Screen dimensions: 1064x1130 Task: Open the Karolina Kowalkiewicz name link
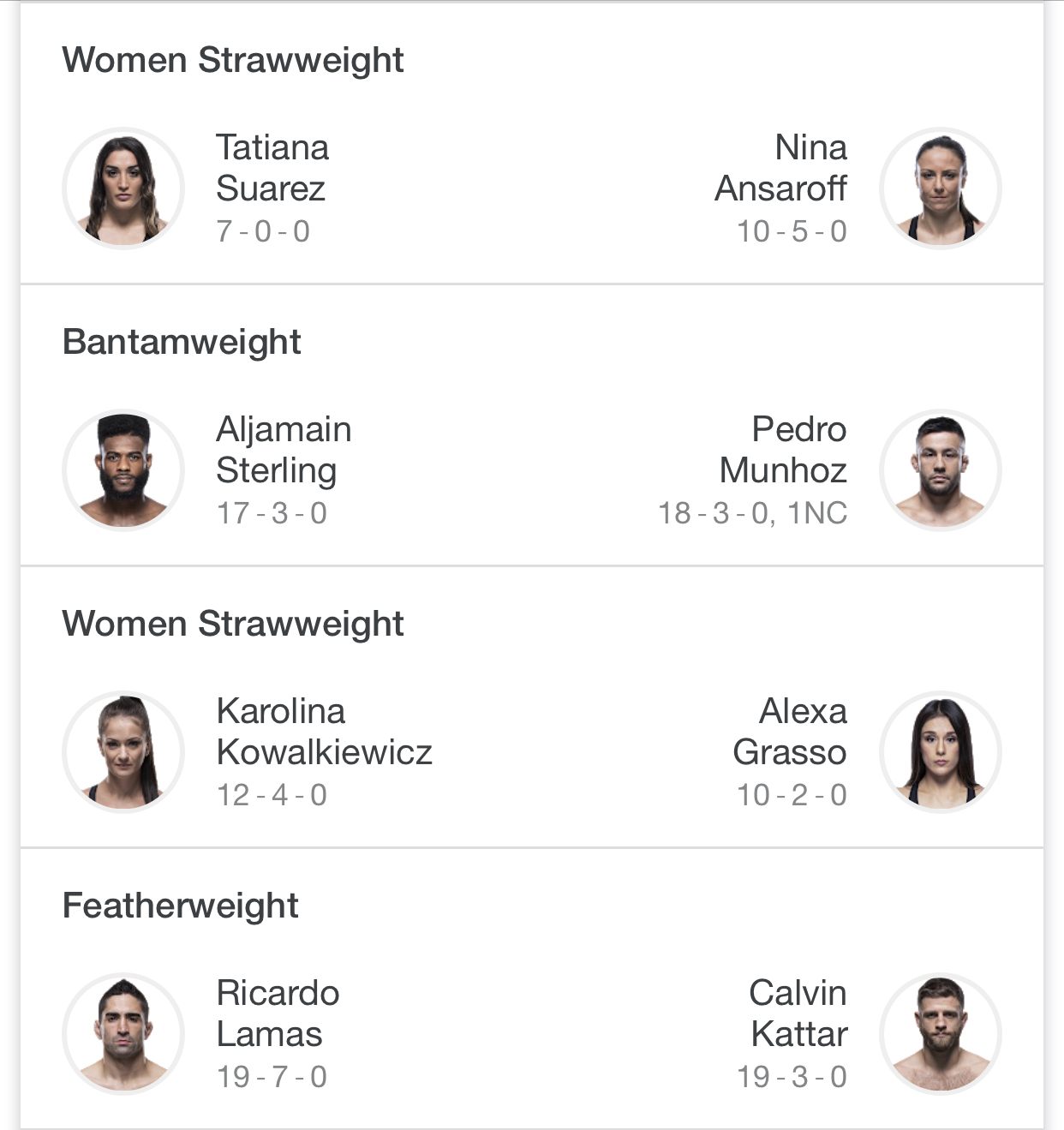click(x=324, y=732)
